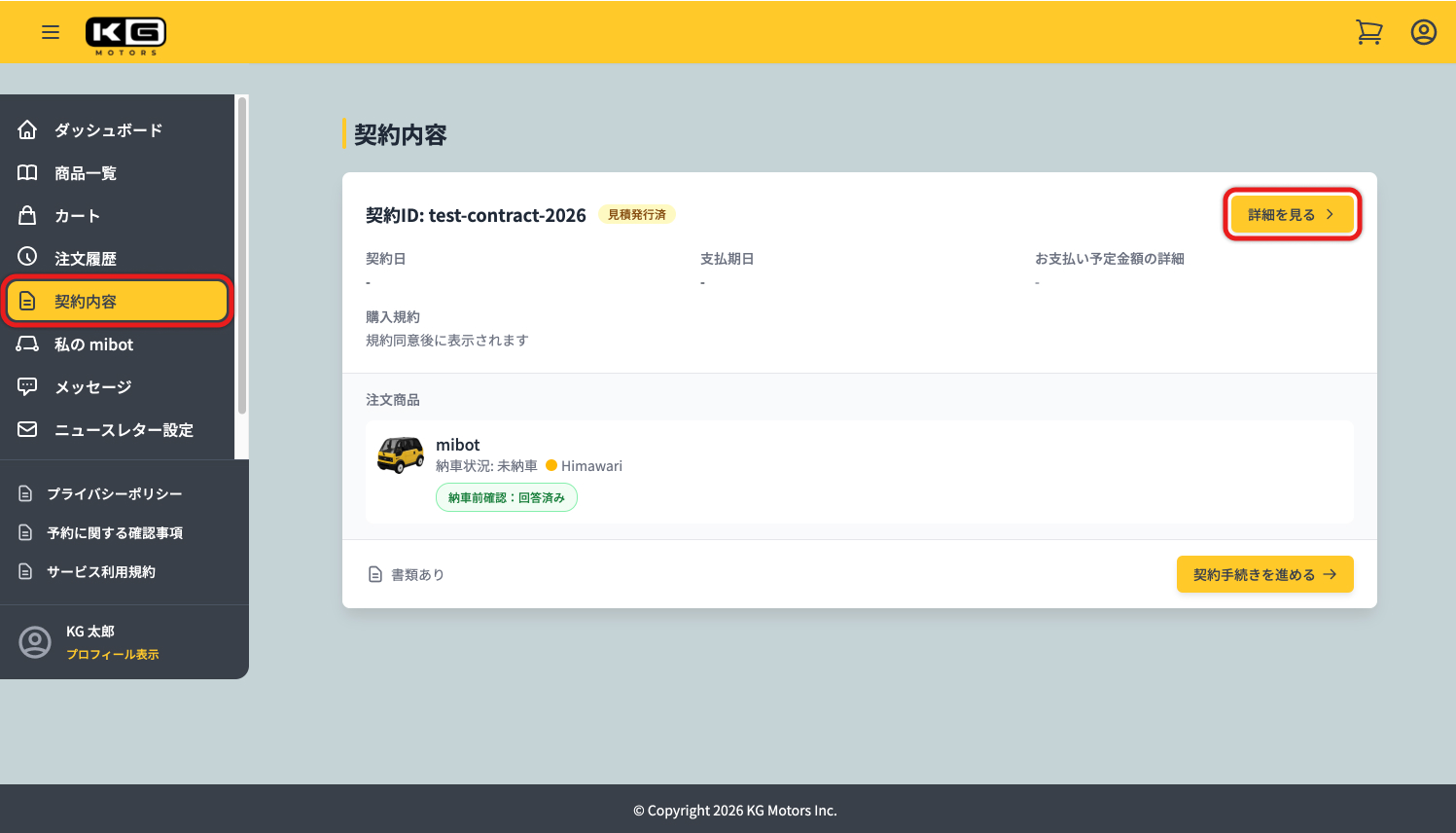Click the yellow mibot car thumbnail

pyautogui.click(x=402, y=453)
